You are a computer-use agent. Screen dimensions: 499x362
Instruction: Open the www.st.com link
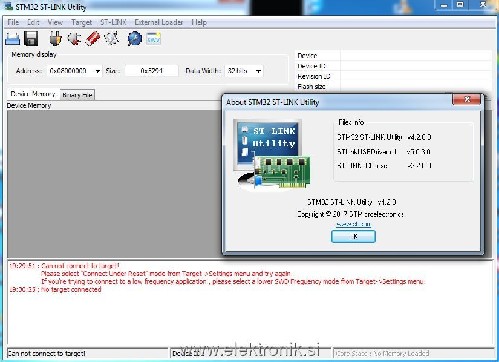pos(353,224)
